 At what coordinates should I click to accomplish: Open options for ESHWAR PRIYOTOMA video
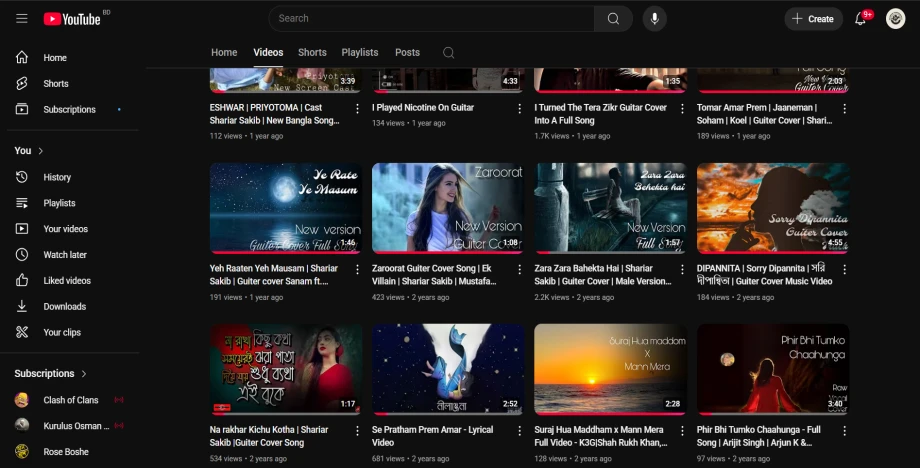tap(357, 108)
